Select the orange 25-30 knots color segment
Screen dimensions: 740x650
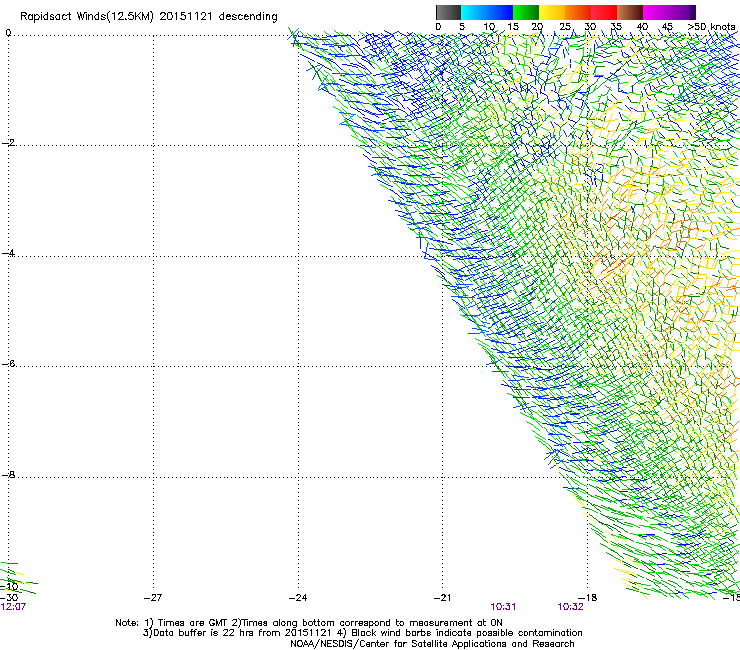point(578,12)
